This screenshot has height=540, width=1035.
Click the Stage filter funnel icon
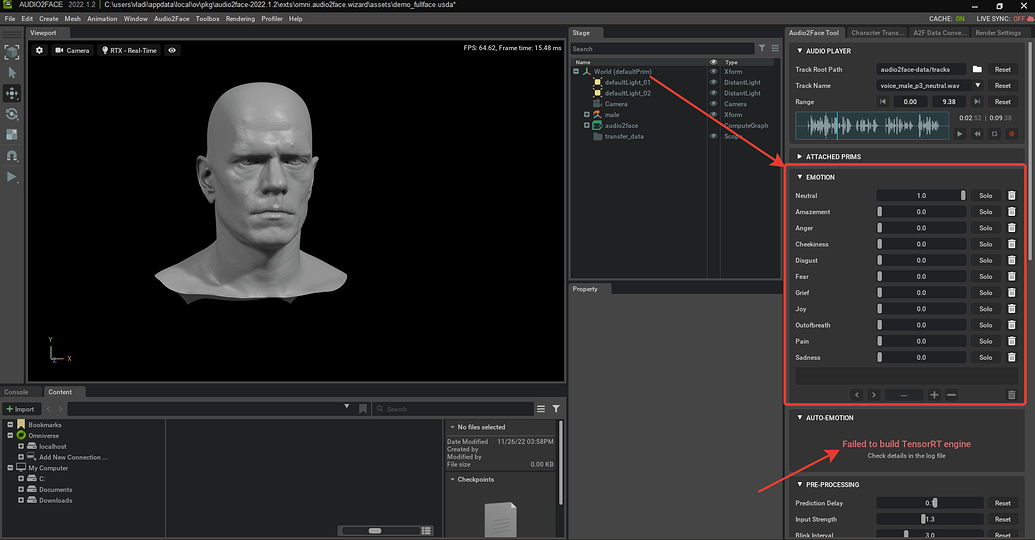point(762,48)
